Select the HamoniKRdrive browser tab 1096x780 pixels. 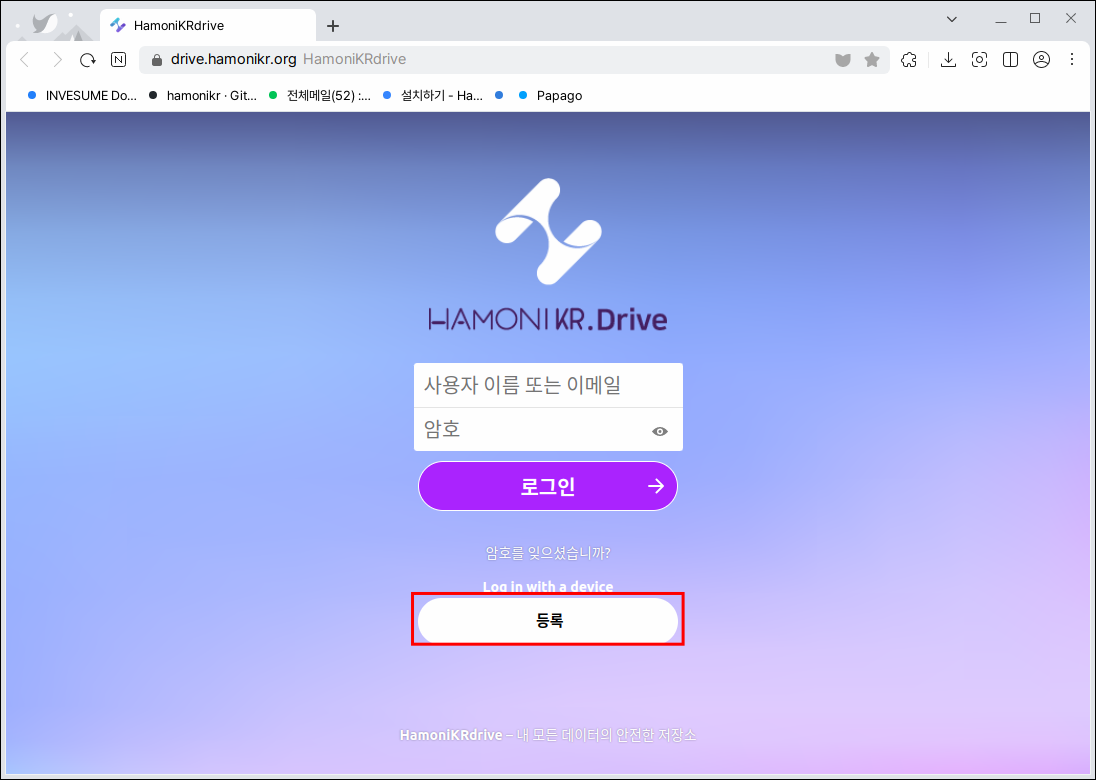click(200, 26)
